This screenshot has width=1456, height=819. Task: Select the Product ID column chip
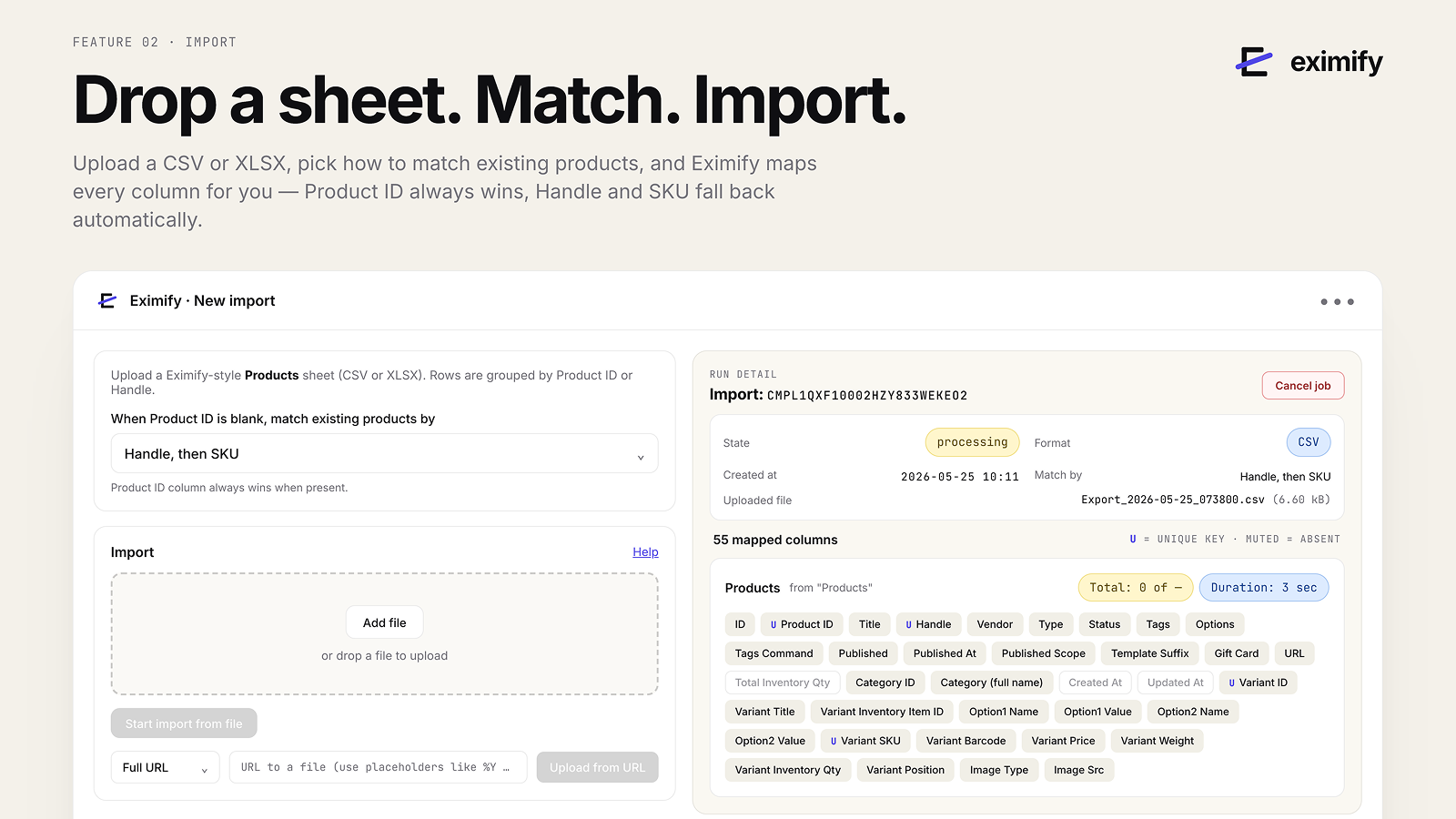pos(802,624)
